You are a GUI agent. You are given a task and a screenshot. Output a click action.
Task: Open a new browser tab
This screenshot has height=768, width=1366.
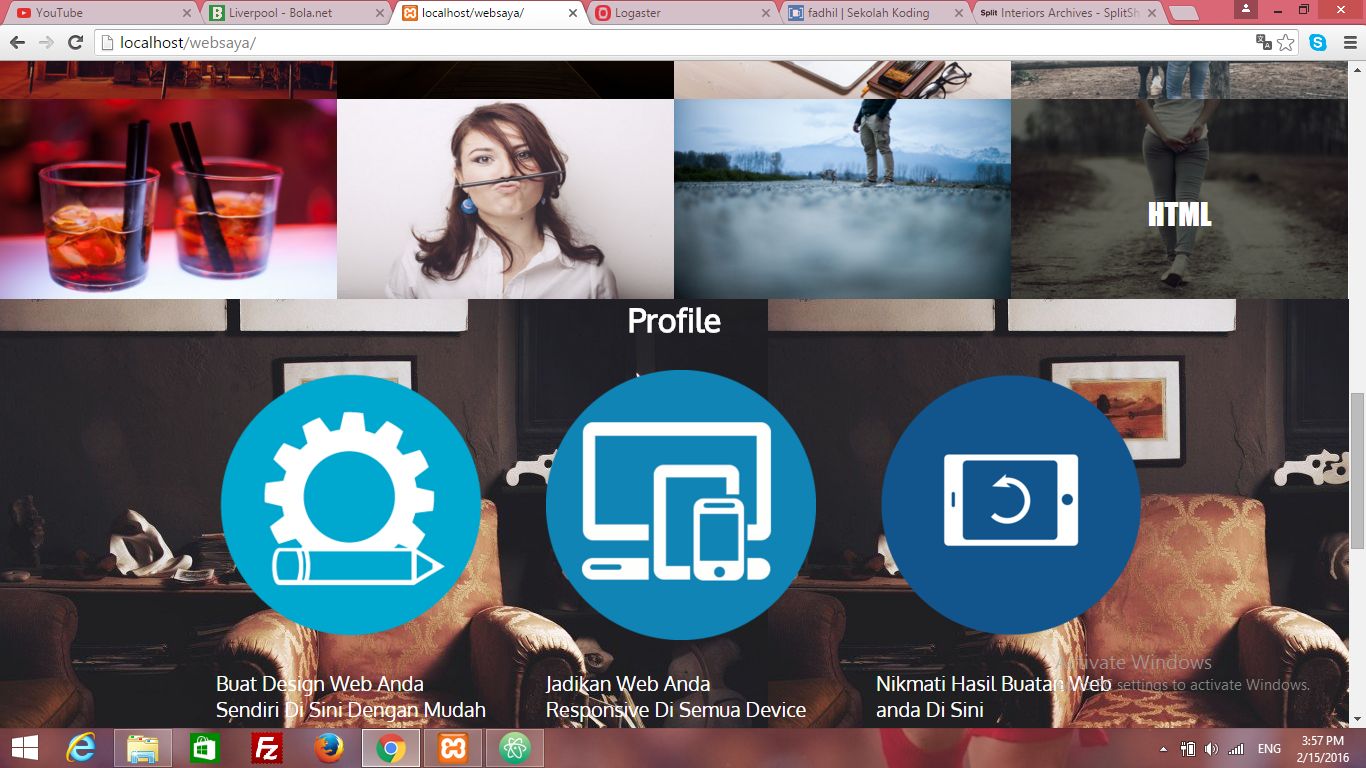(x=1183, y=13)
